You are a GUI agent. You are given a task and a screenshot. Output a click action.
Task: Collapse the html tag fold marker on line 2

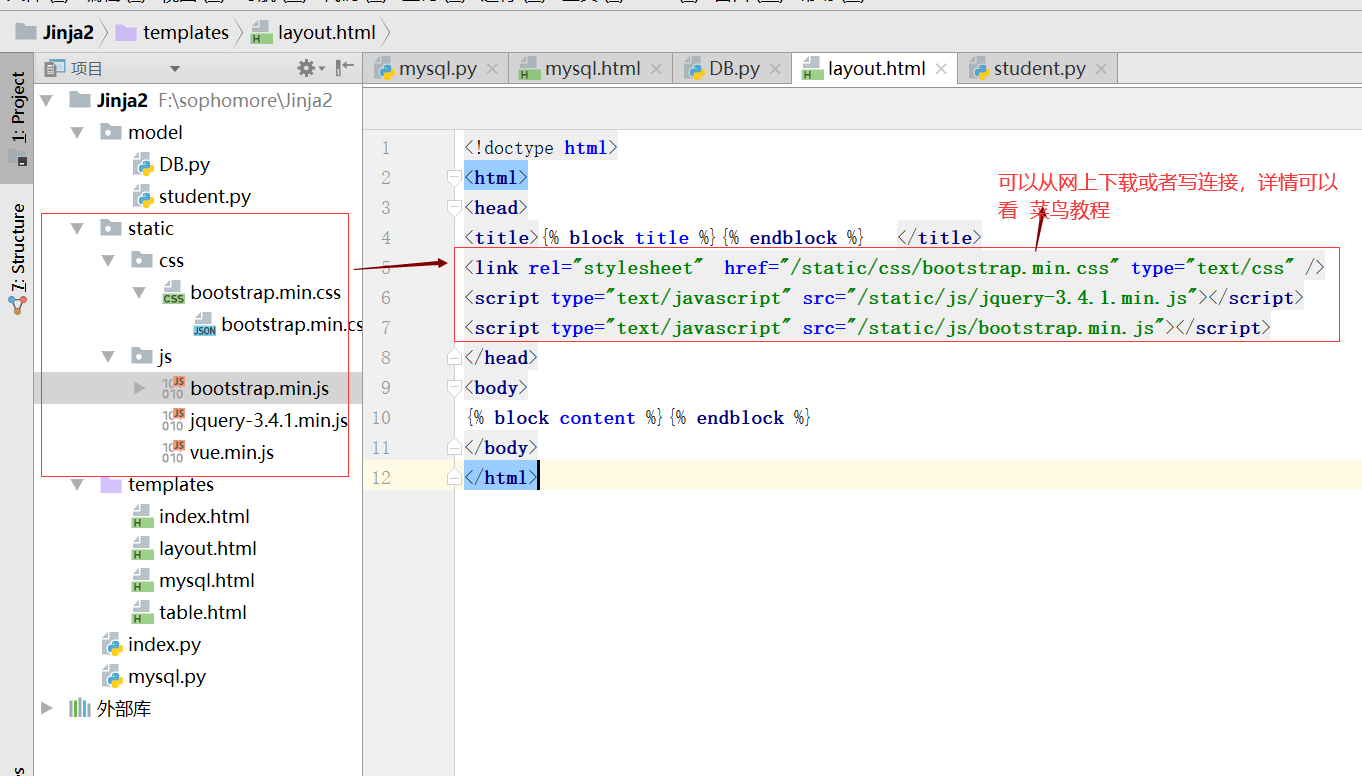click(455, 177)
